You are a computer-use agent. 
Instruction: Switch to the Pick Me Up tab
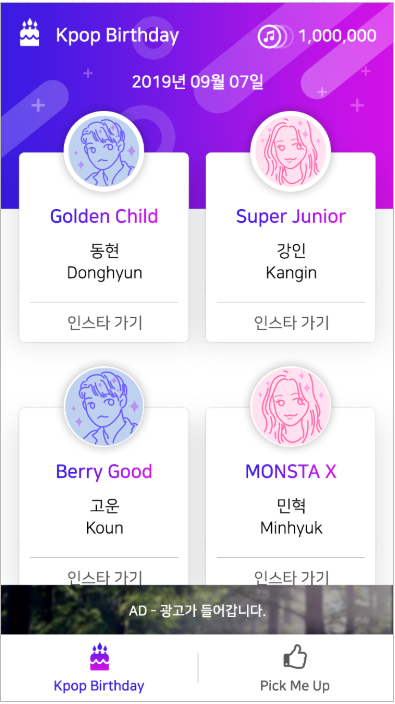point(295,668)
